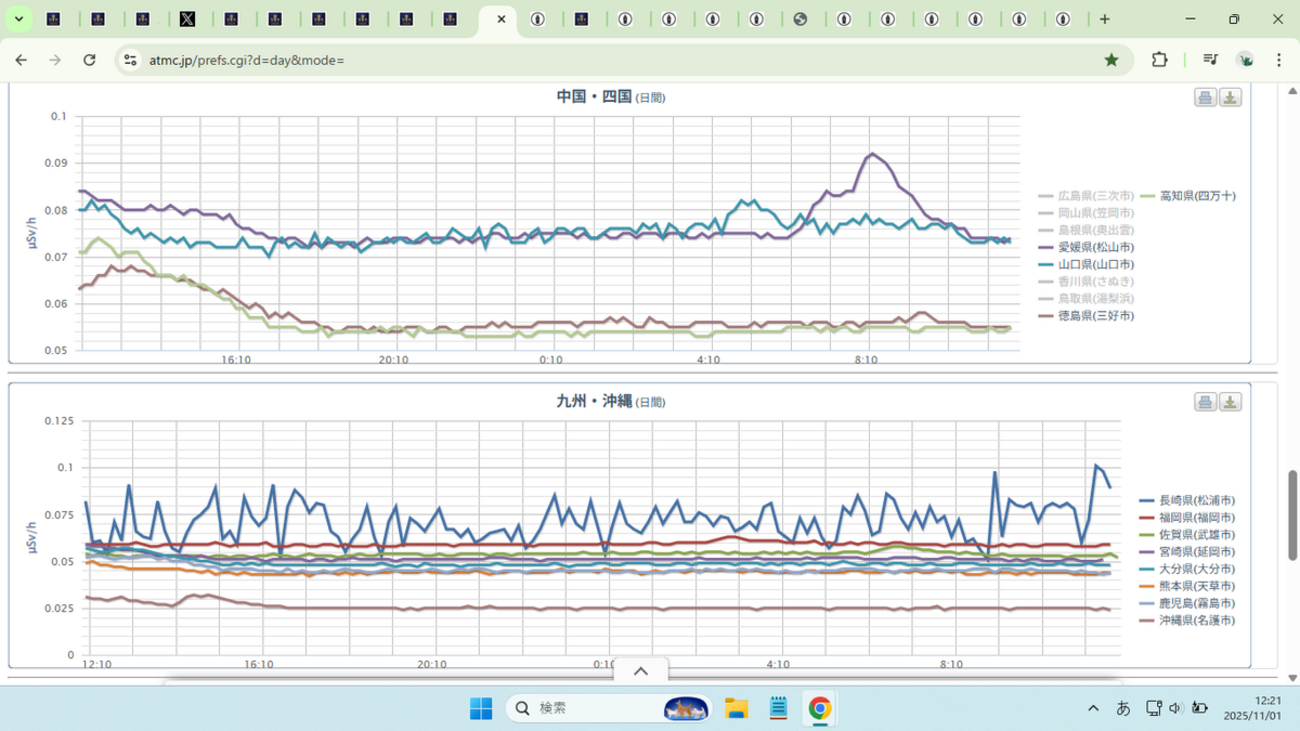Print the 中国・四国 chart
This screenshot has width=1300, height=731.
pyautogui.click(x=1205, y=97)
